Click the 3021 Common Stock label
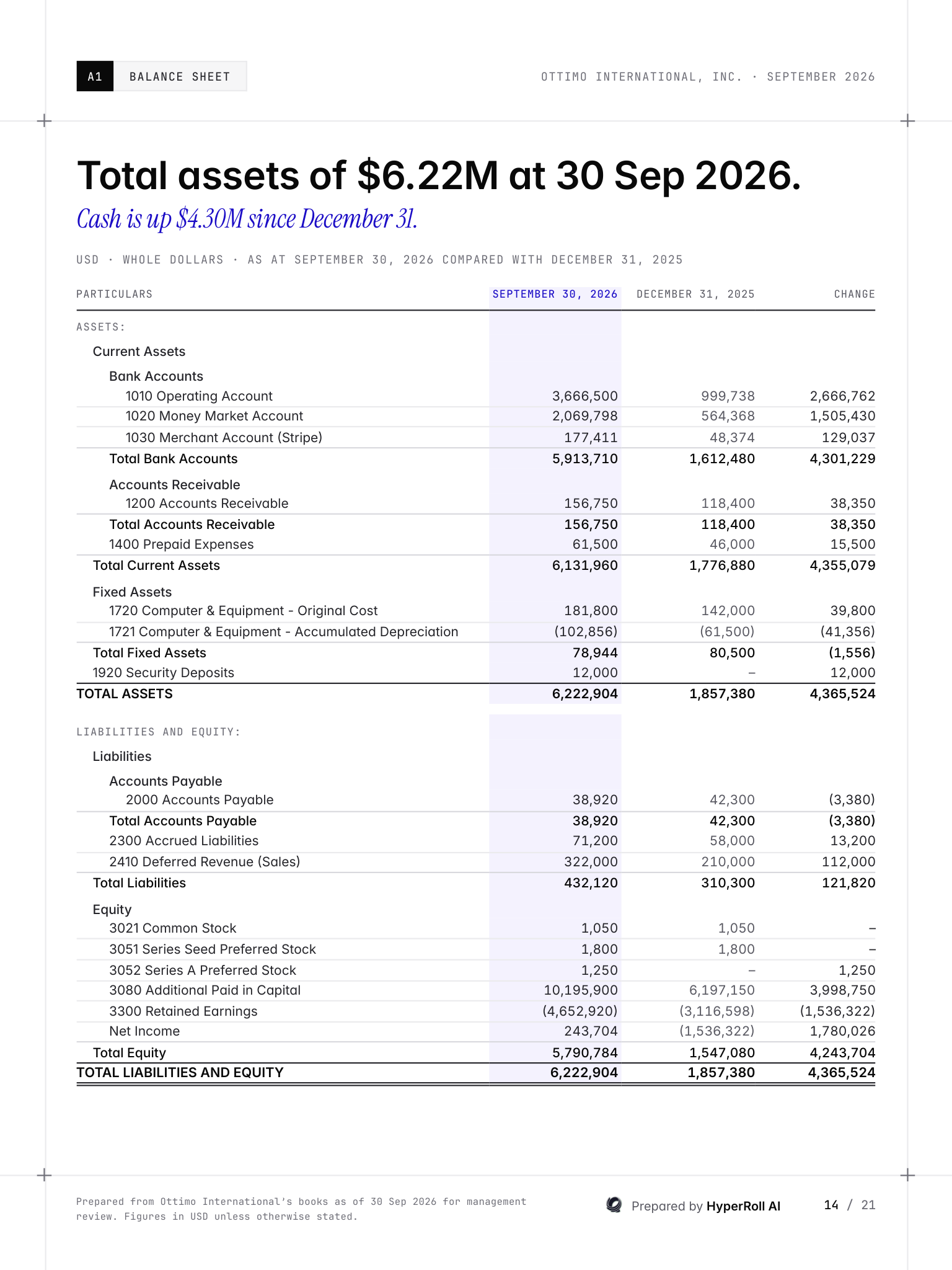Image resolution: width=952 pixels, height=1270 pixels. coord(173,928)
